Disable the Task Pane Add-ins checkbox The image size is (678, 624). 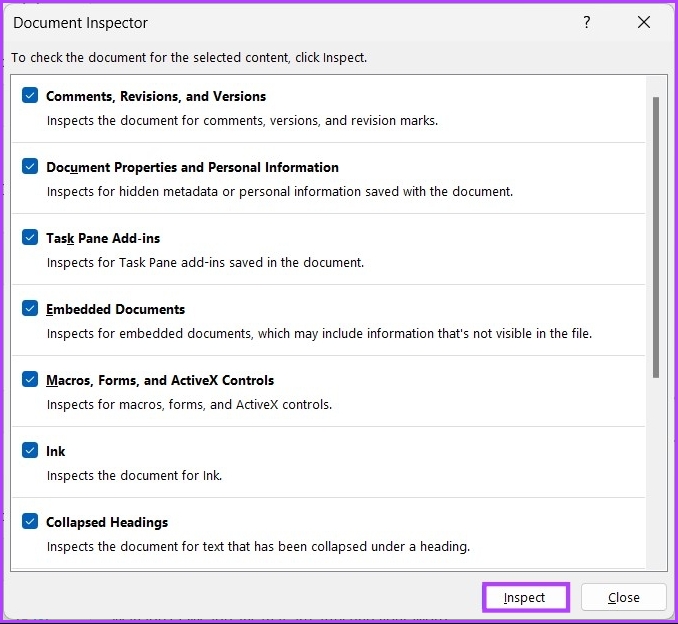pos(30,238)
